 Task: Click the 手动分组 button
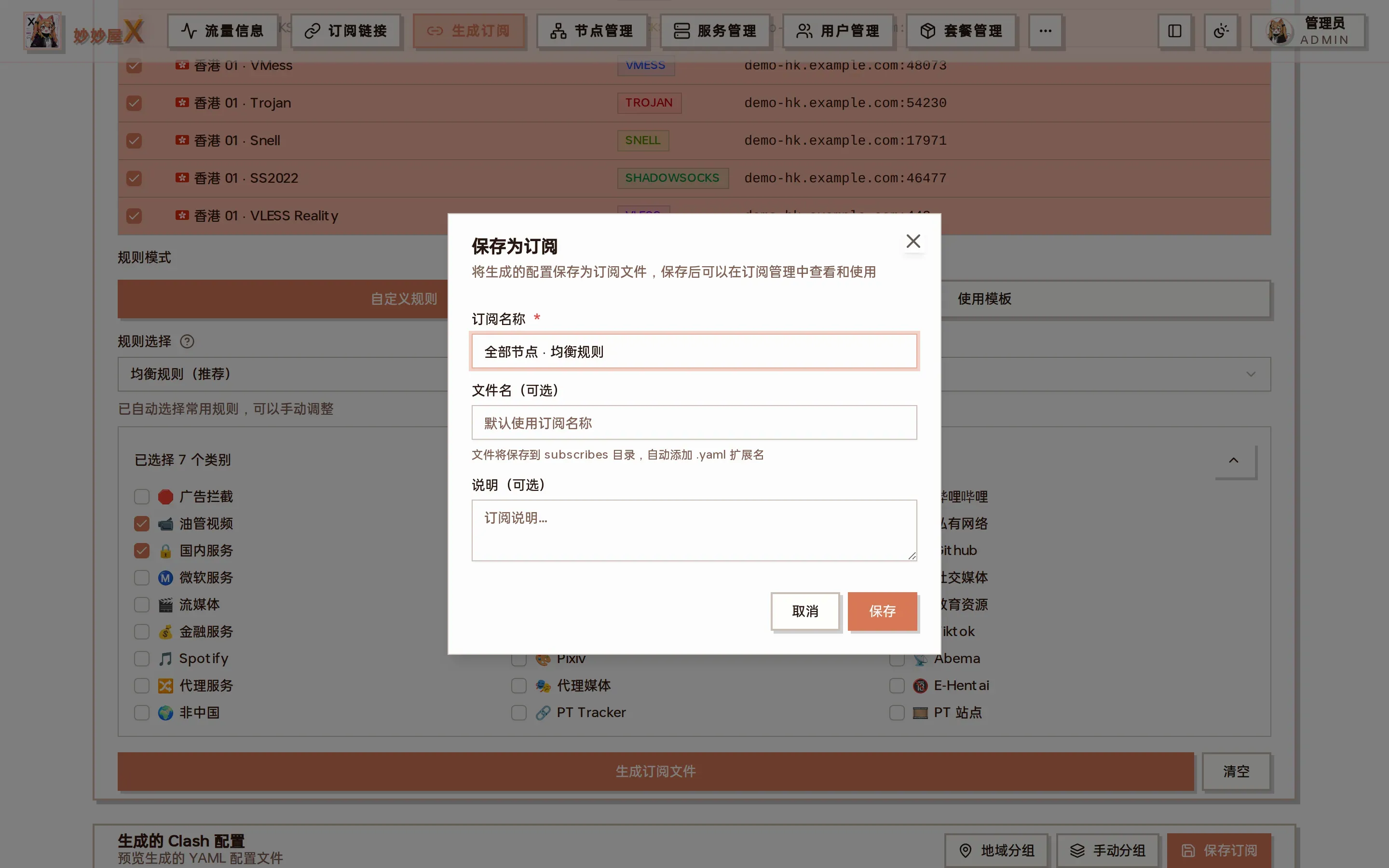pyautogui.click(x=1108, y=851)
